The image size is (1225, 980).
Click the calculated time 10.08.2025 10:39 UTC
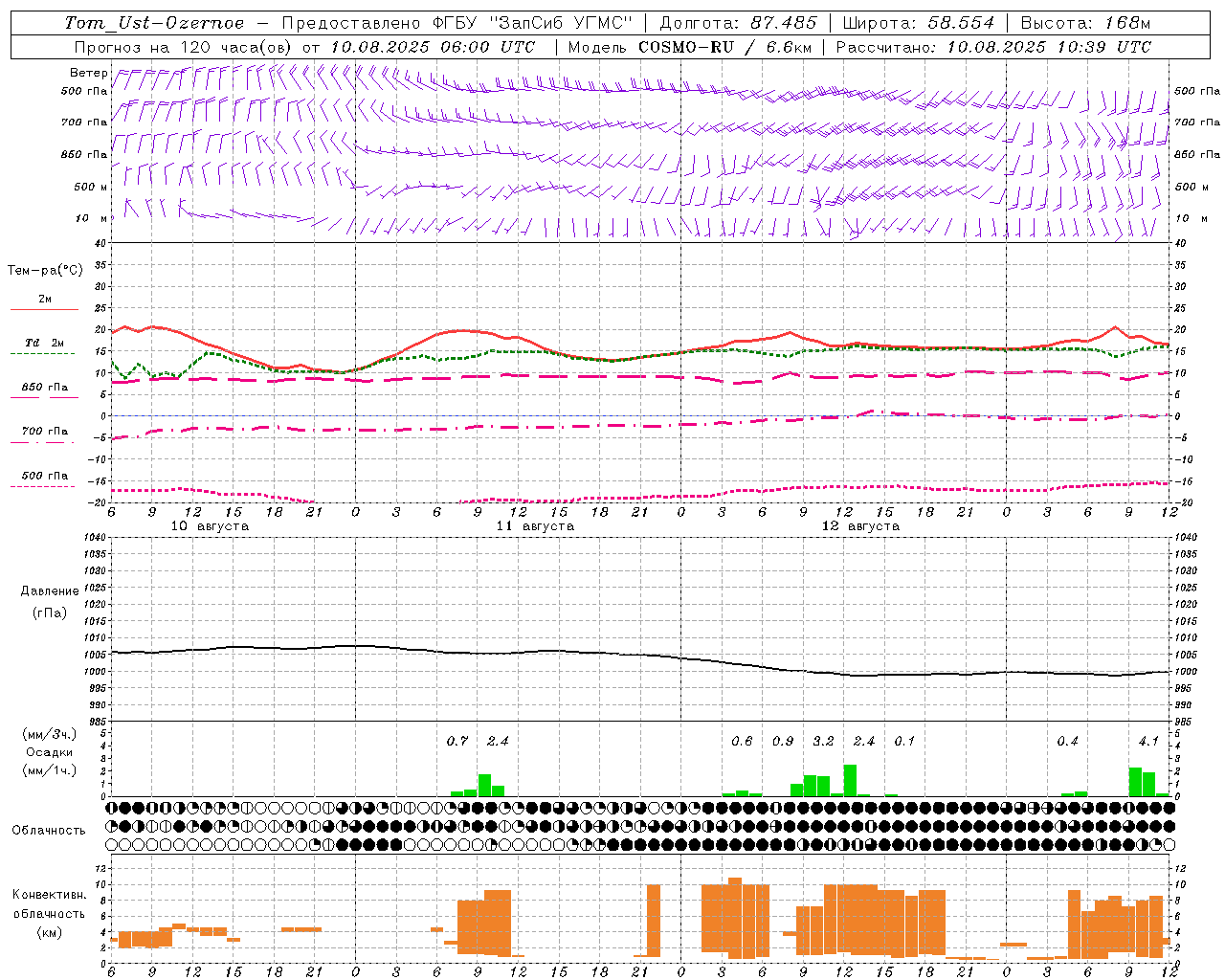point(1050,47)
